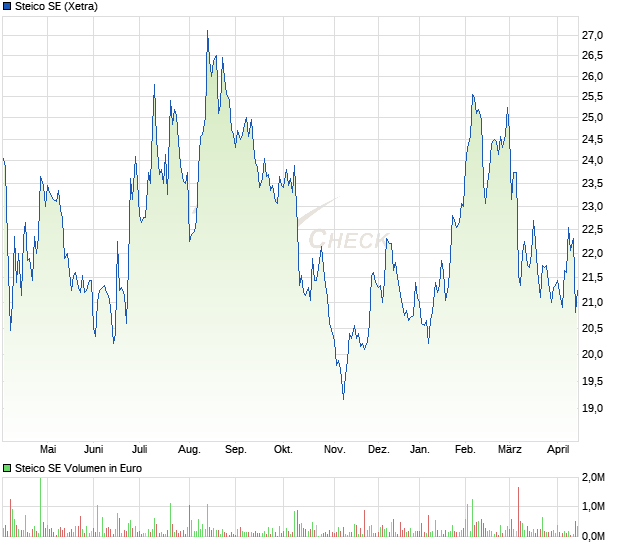This screenshot has width=620, height=546.
Task: Click the tall red volume bar in März
Action: pos(518,512)
